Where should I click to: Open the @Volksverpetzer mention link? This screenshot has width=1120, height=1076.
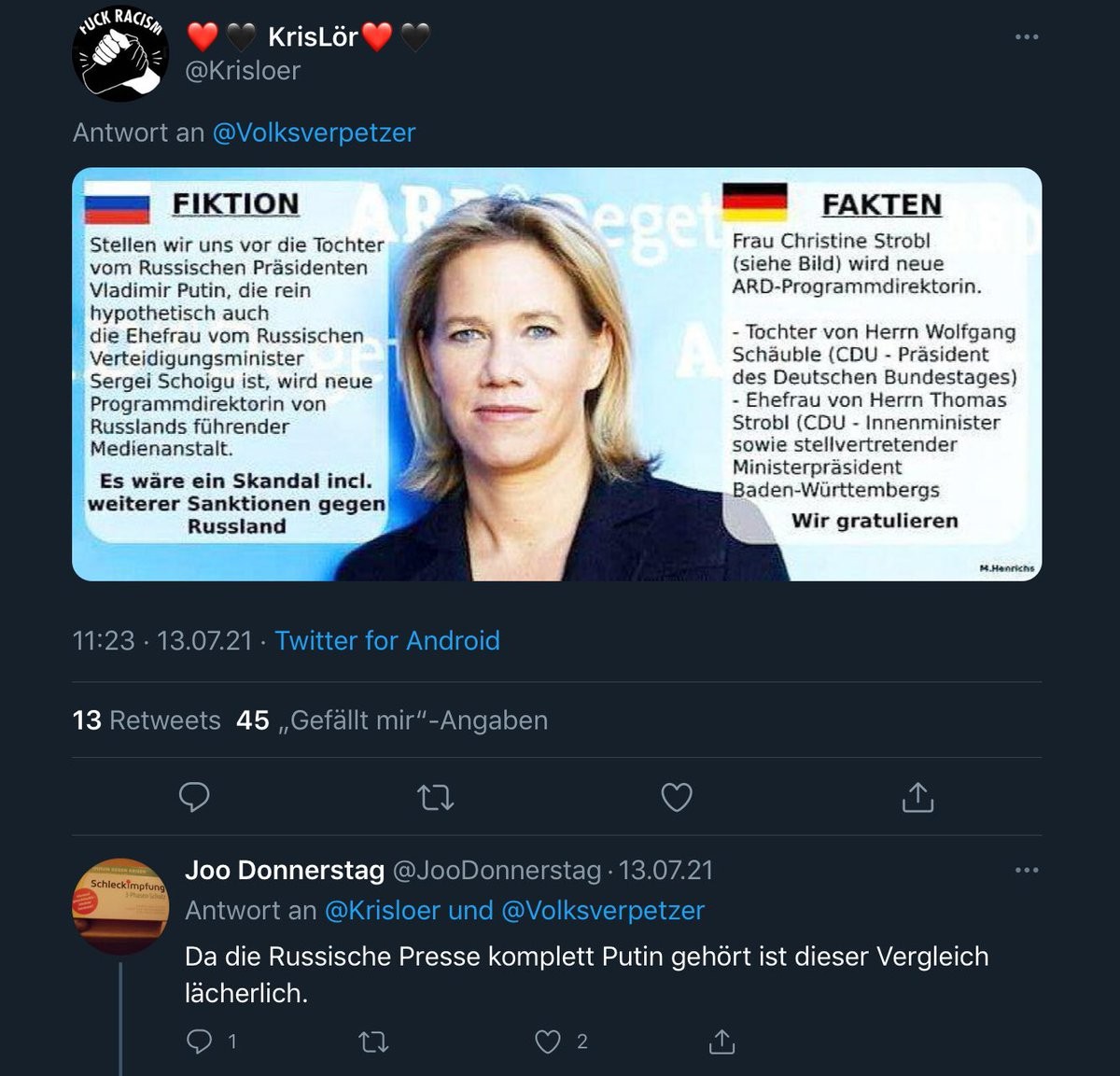(x=314, y=133)
